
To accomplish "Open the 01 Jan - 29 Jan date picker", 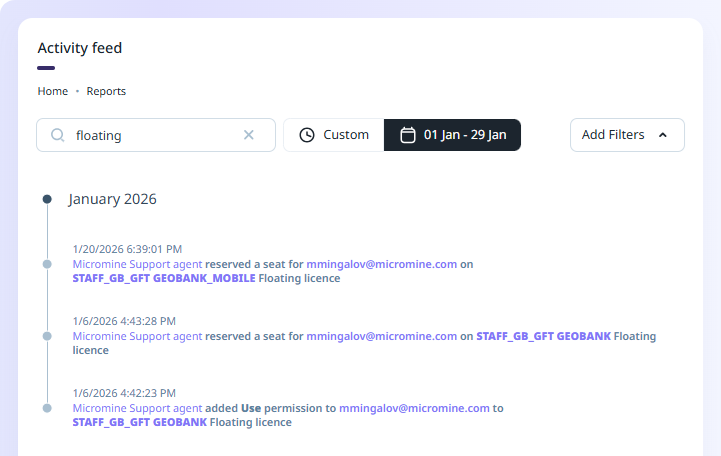I will click(x=453, y=135).
